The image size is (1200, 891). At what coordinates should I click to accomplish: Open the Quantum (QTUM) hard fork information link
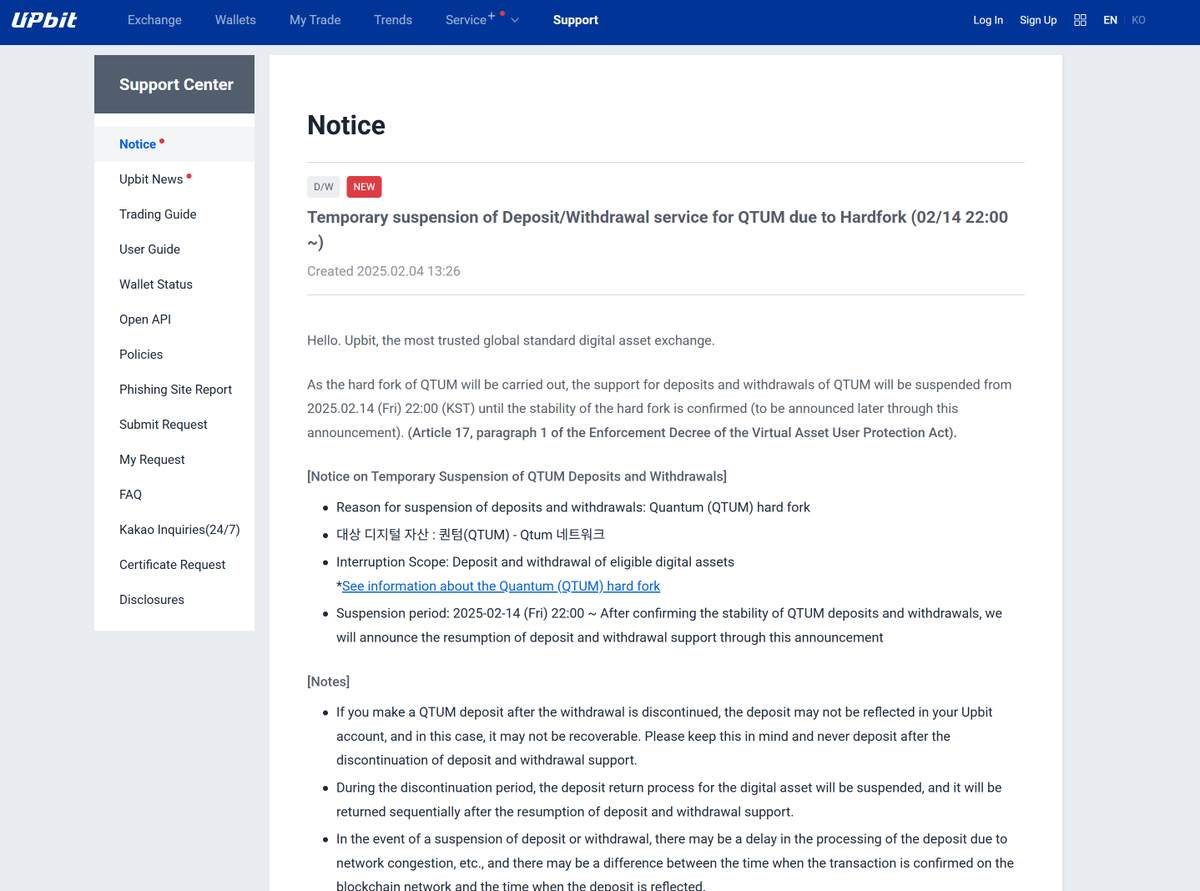(x=501, y=586)
